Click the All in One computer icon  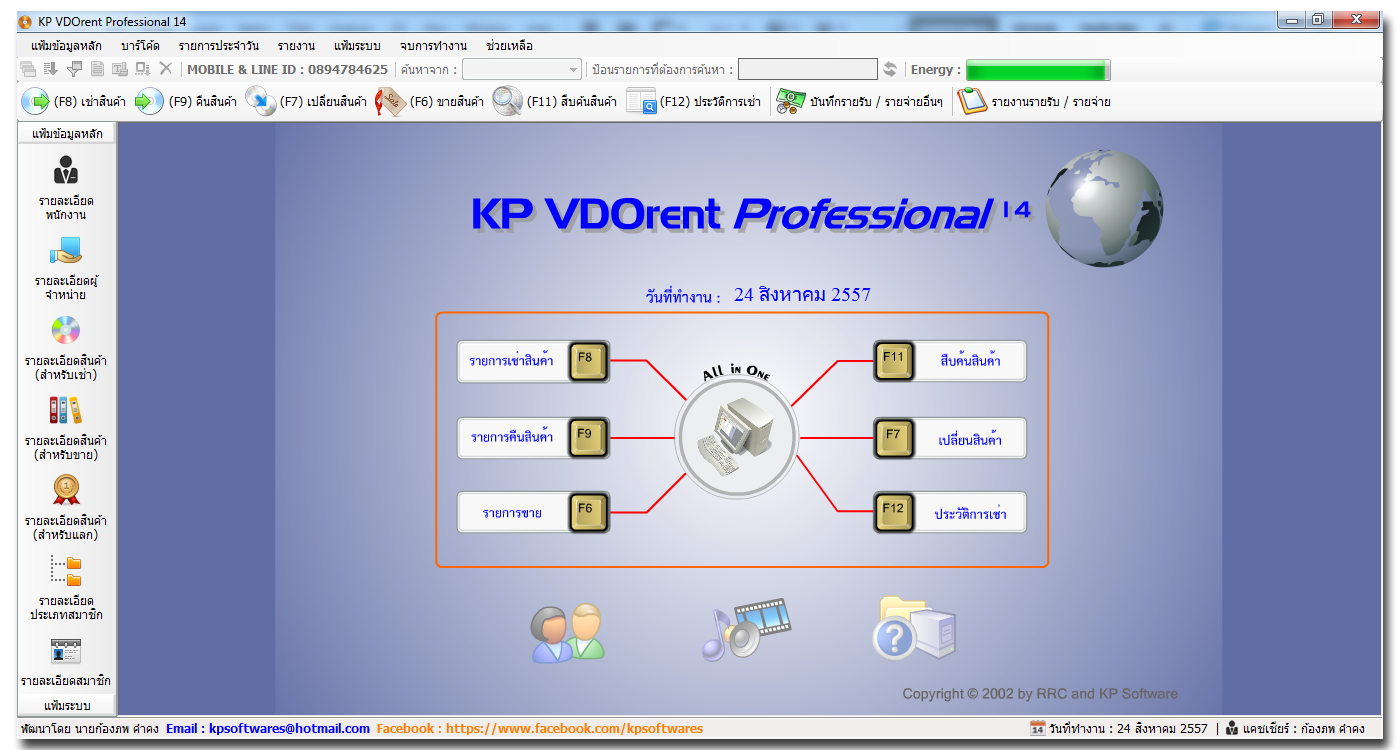point(736,437)
